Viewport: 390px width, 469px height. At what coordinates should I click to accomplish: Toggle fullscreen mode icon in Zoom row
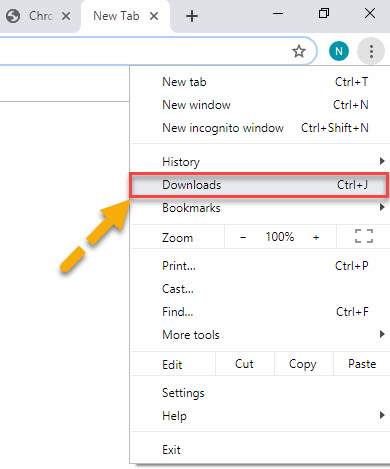coord(364,236)
